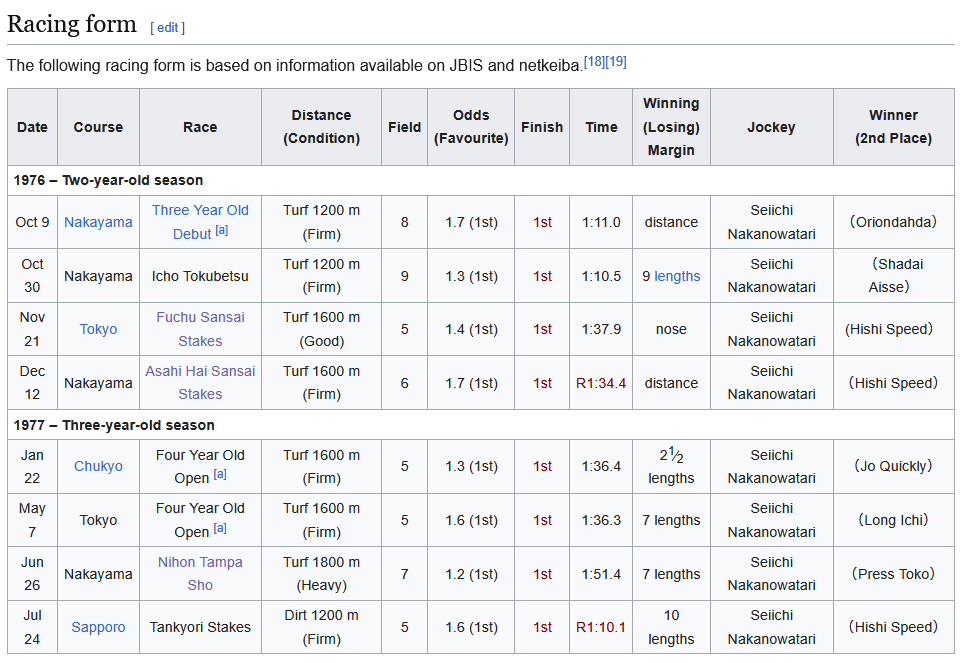Screen dimensions: 963x663
Task: Click record time R1:10.1
Action: [x=601, y=627]
